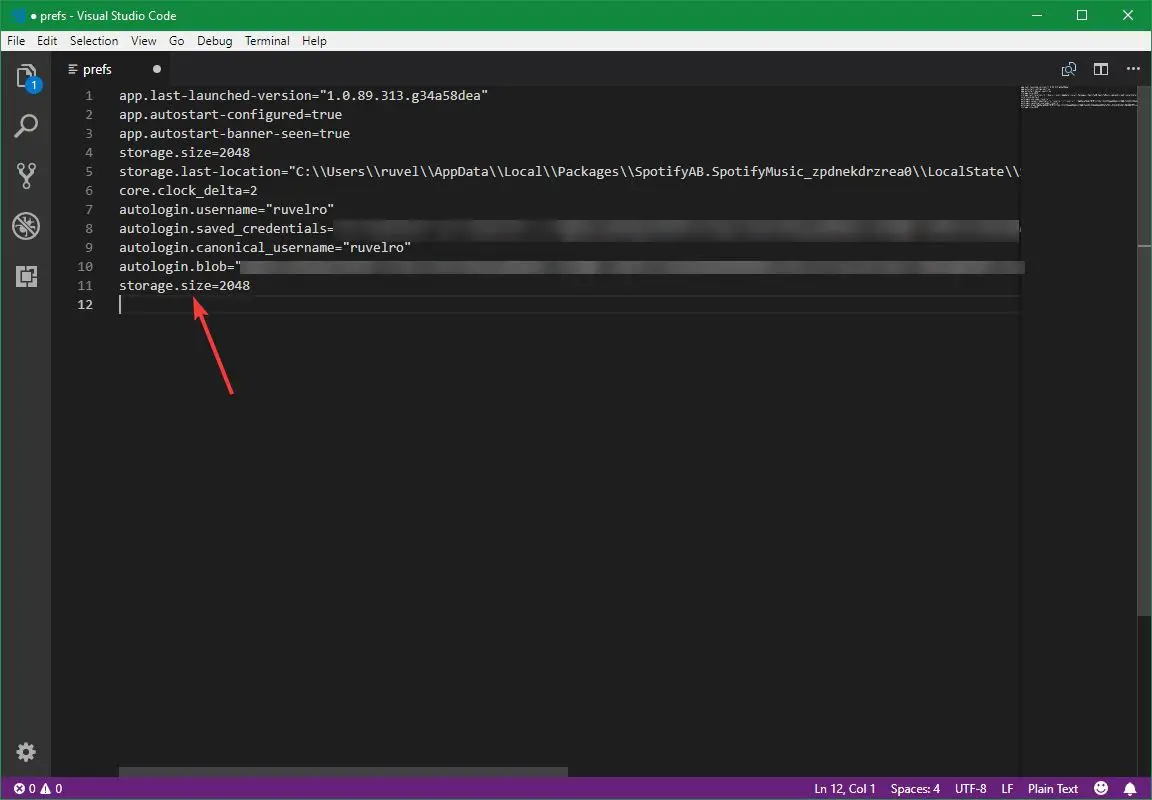Click the minimap code preview
Screen dimensions: 1152x800
pyautogui.click(x=1079, y=97)
